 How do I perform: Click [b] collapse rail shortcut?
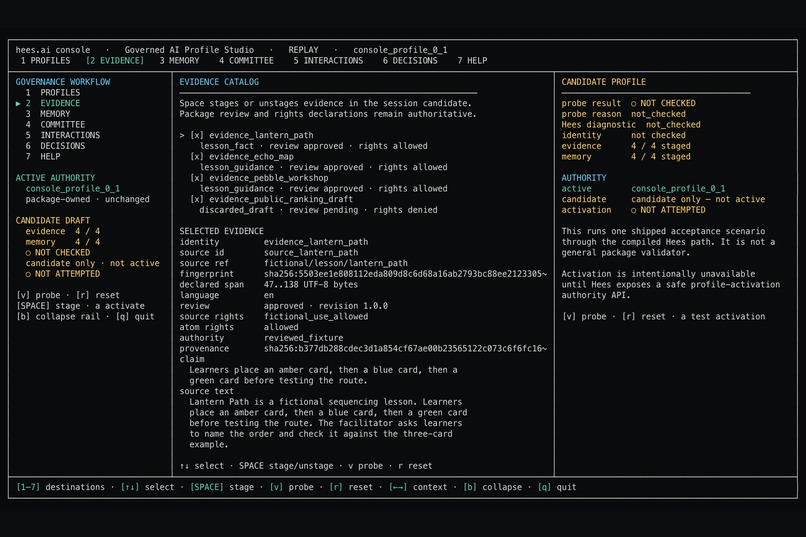[58, 317]
